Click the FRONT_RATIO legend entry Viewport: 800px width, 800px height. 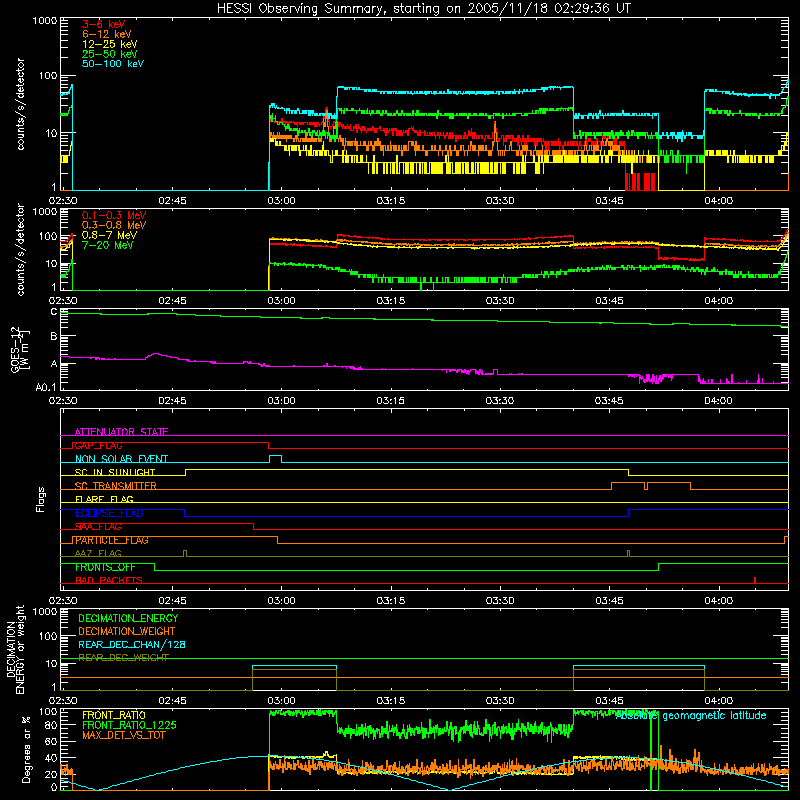(x=114, y=715)
